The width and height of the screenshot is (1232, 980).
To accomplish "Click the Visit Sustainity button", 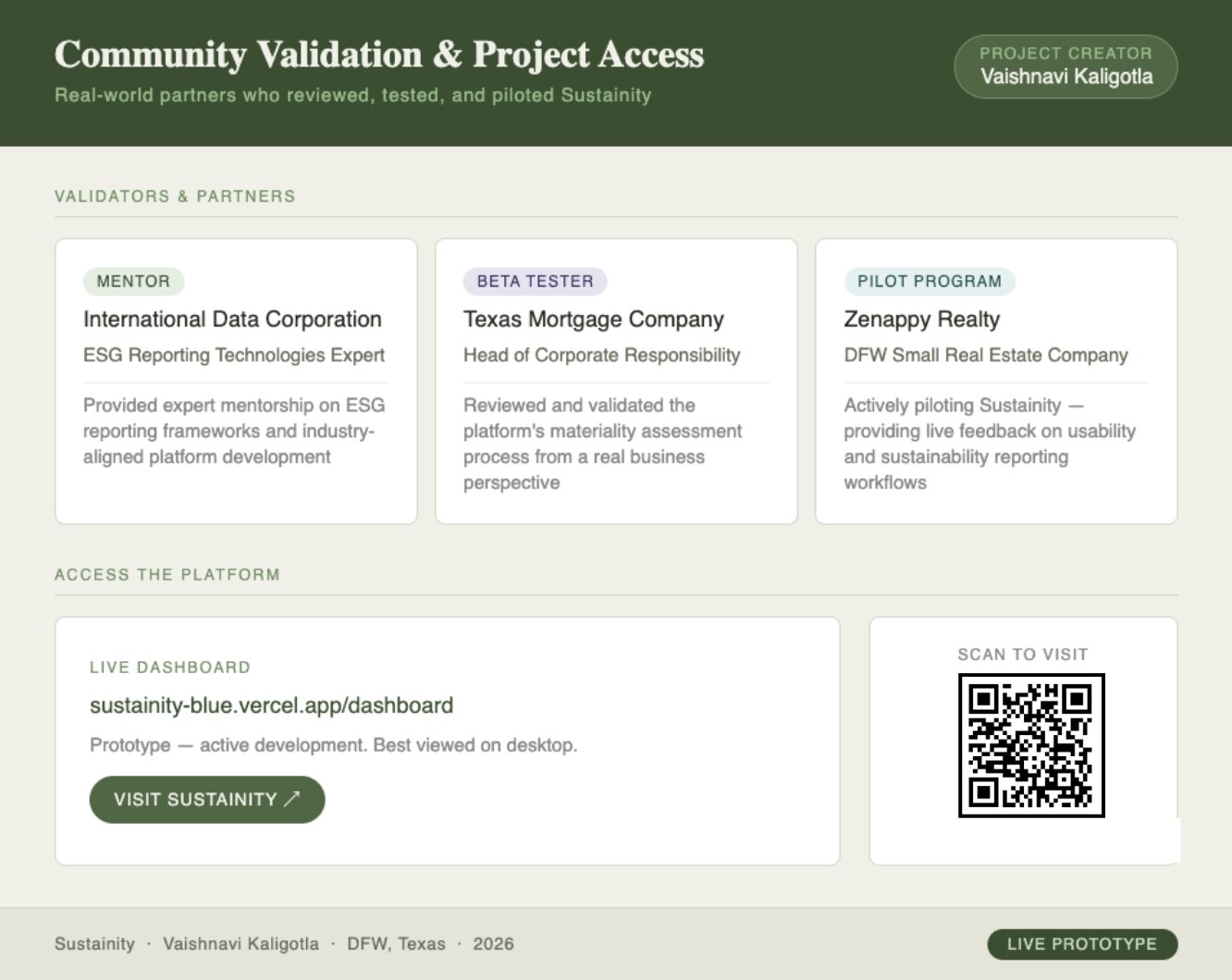I will [x=207, y=800].
